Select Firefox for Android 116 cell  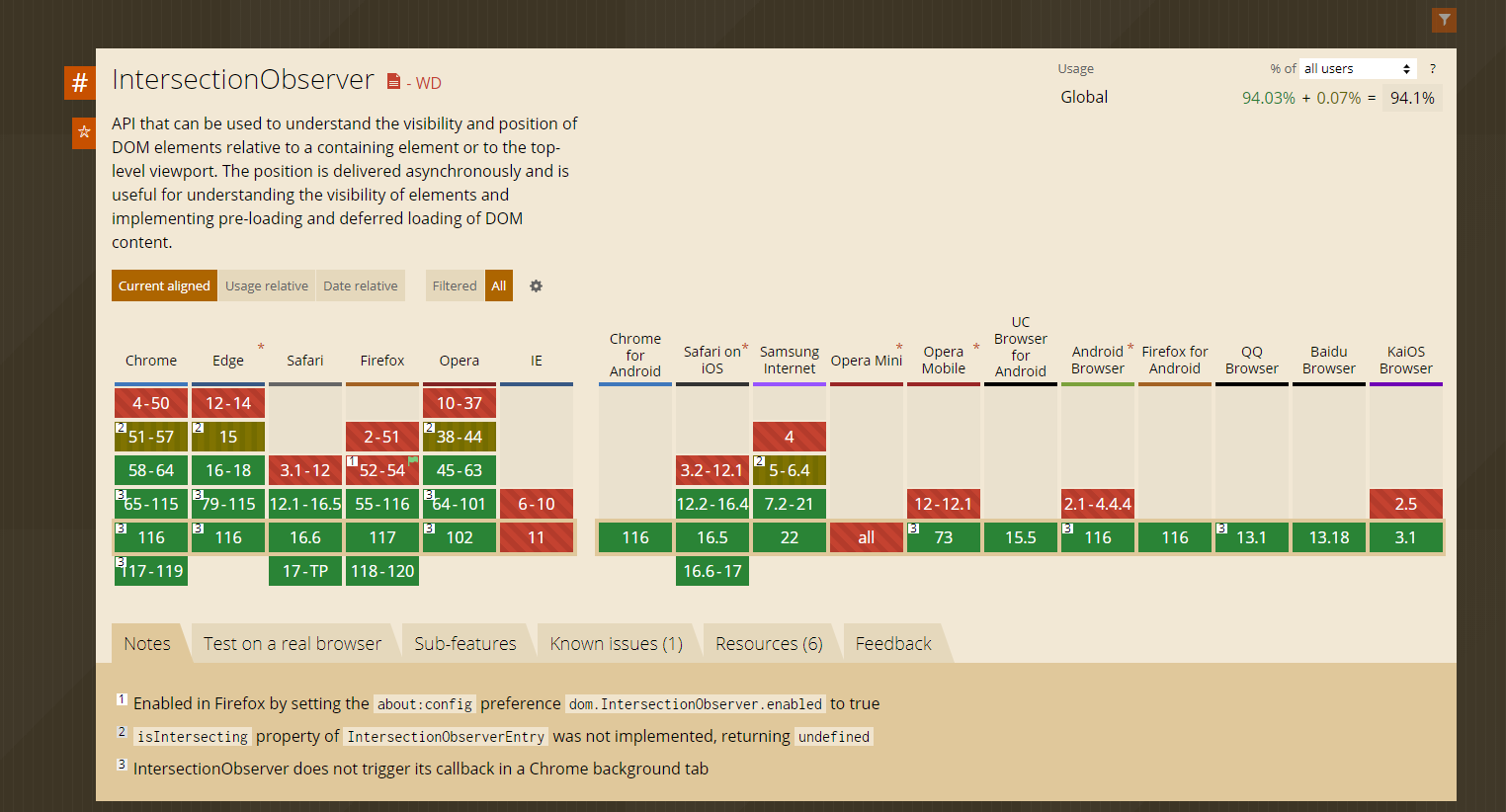[1175, 537]
